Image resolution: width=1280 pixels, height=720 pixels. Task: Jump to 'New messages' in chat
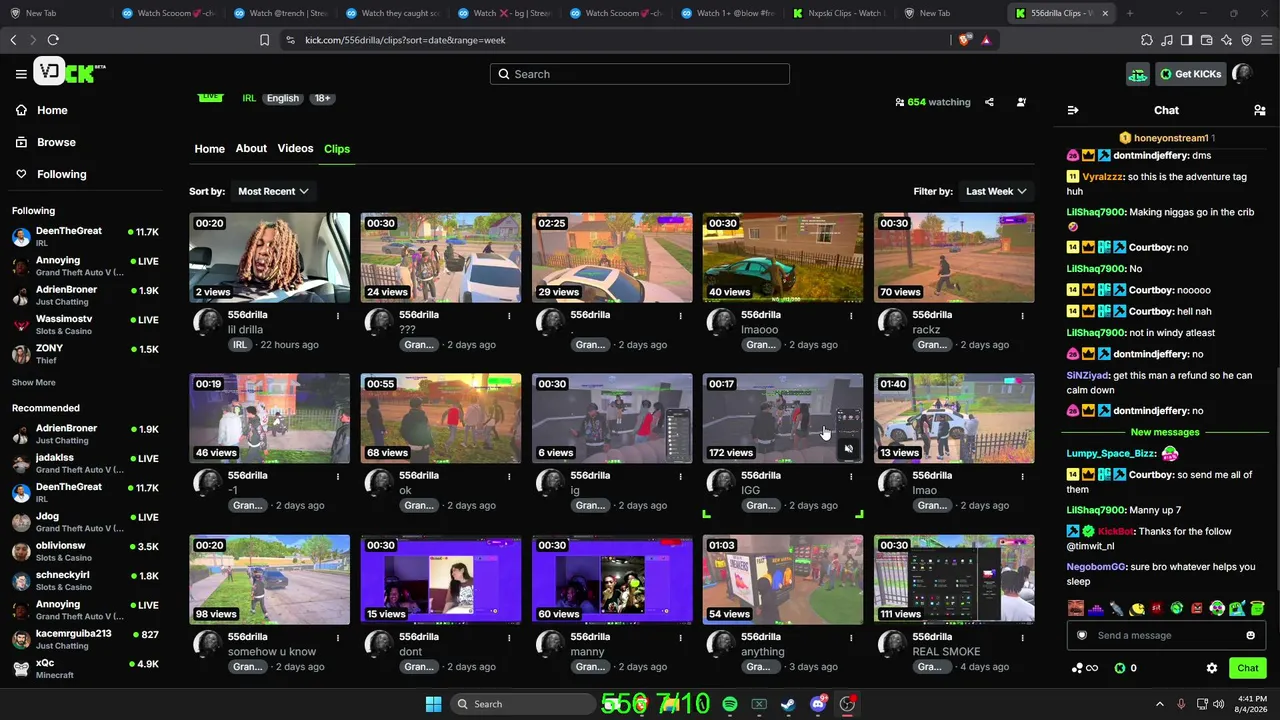(x=1165, y=432)
